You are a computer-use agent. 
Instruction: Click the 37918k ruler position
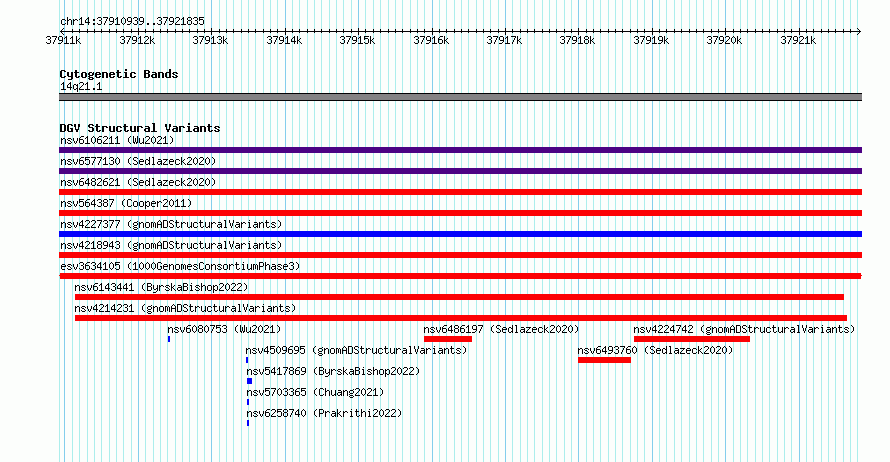[x=577, y=40]
